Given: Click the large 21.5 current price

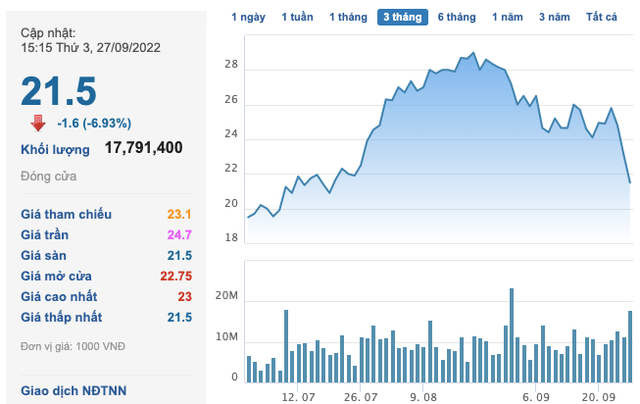Looking at the screenshot, I should pyautogui.click(x=59, y=91).
